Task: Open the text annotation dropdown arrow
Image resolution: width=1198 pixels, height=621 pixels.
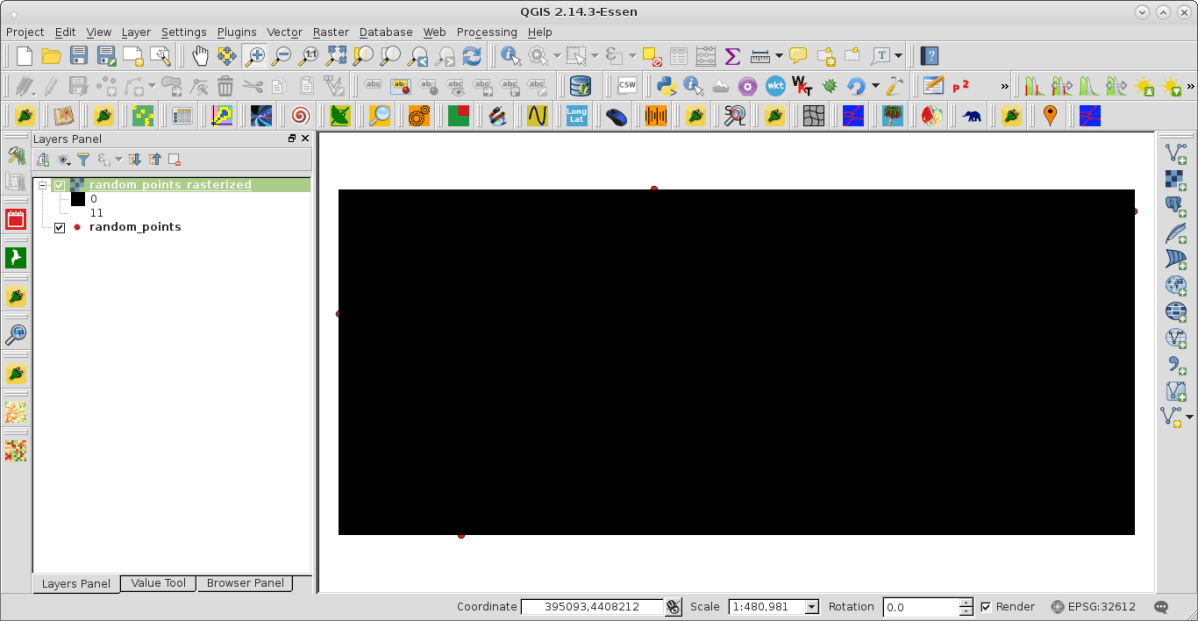Action: 898,56
